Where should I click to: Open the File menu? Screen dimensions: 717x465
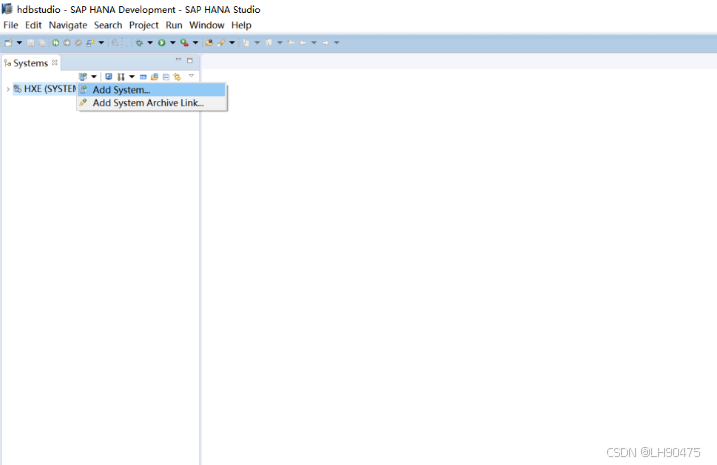(x=11, y=25)
